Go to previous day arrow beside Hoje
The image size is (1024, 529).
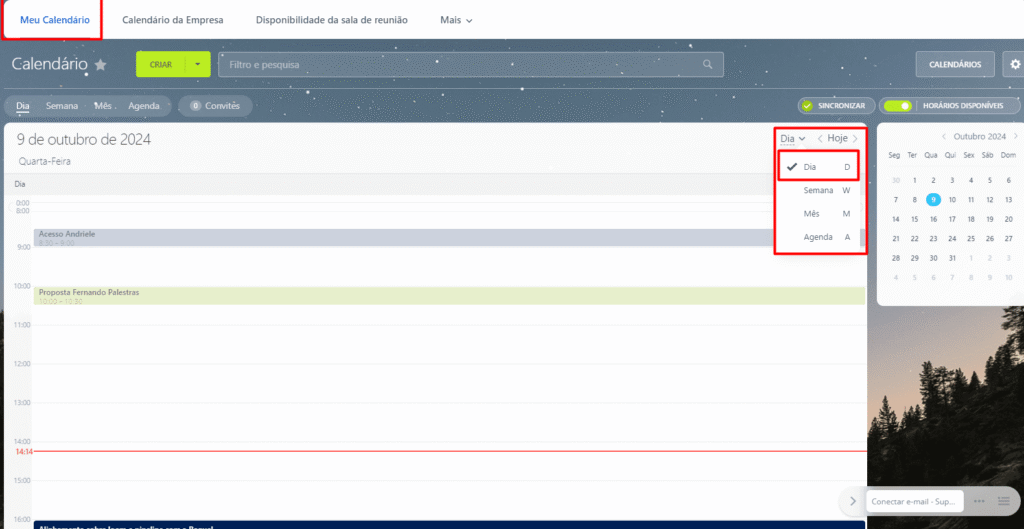tap(820, 139)
